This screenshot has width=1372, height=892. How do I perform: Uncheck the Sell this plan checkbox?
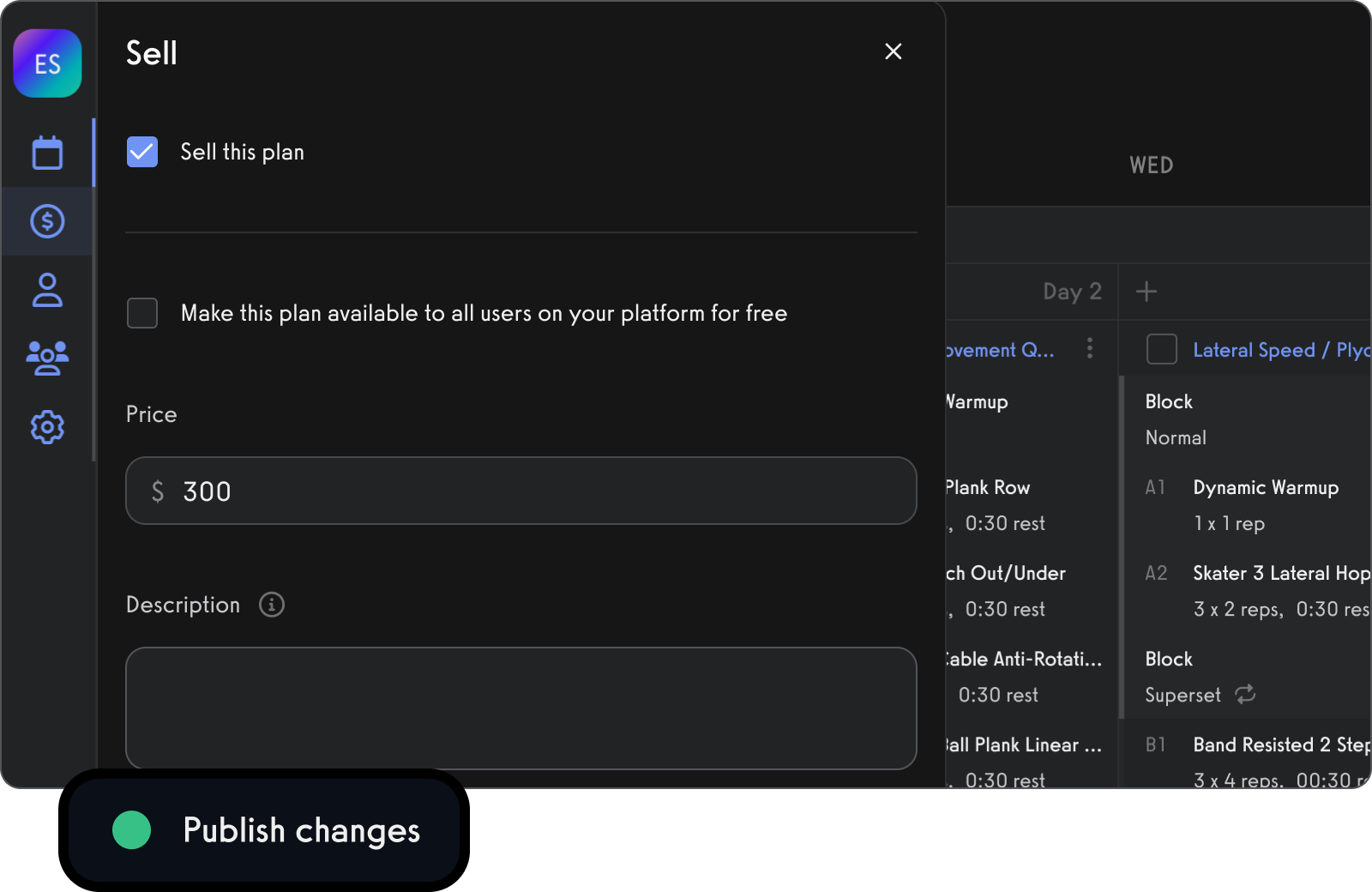(142, 152)
